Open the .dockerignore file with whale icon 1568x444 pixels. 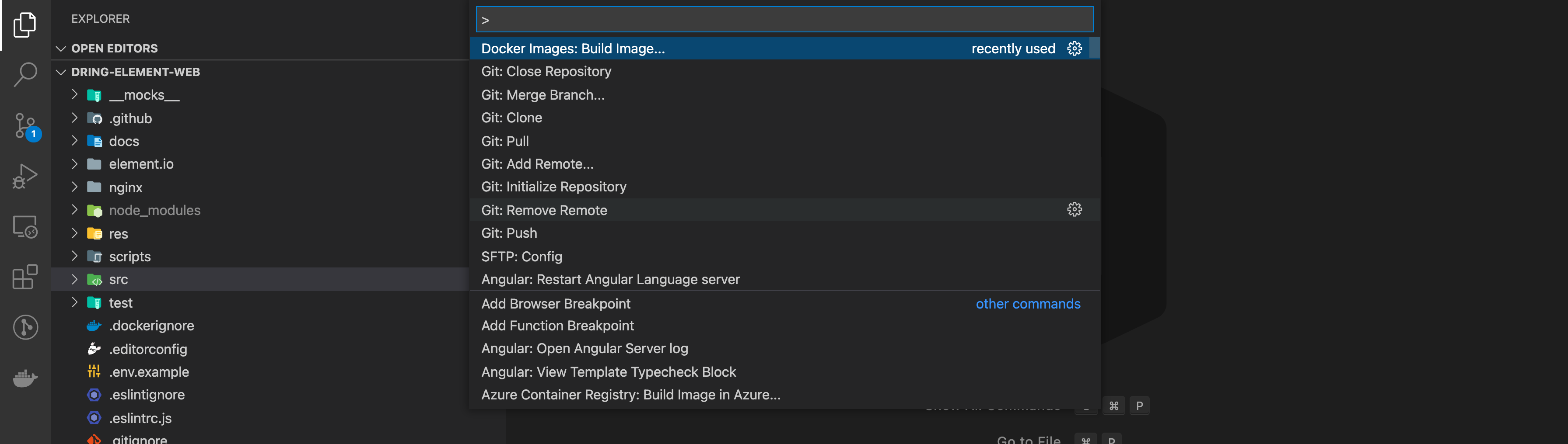[150, 326]
